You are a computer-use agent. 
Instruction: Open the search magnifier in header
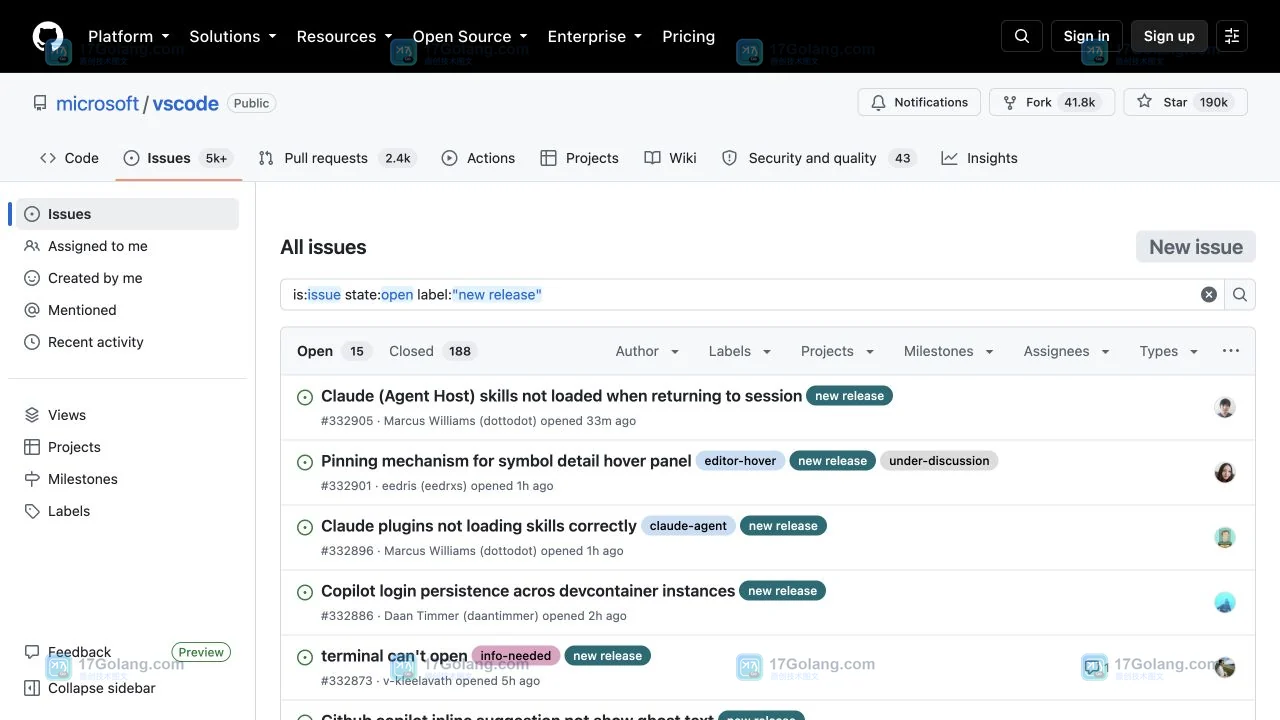[x=1022, y=36]
